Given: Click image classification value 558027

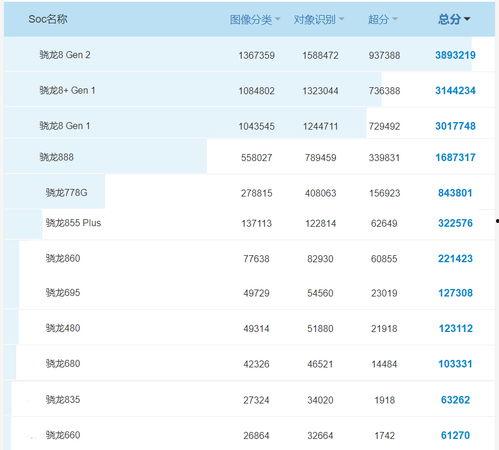Looking at the screenshot, I should [x=257, y=158].
